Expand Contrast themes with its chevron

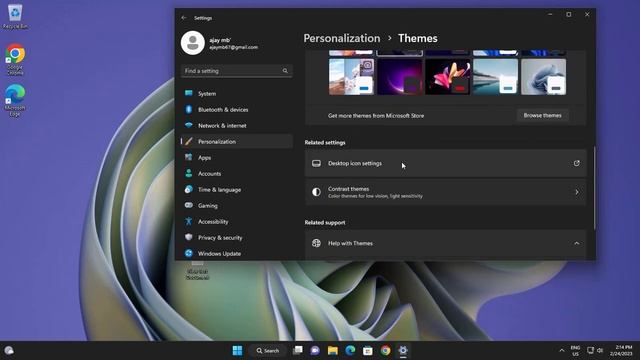click(577, 192)
